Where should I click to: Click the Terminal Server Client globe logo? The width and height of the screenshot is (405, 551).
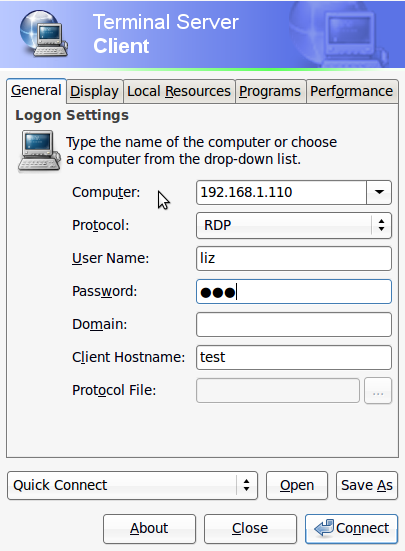[44, 34]
